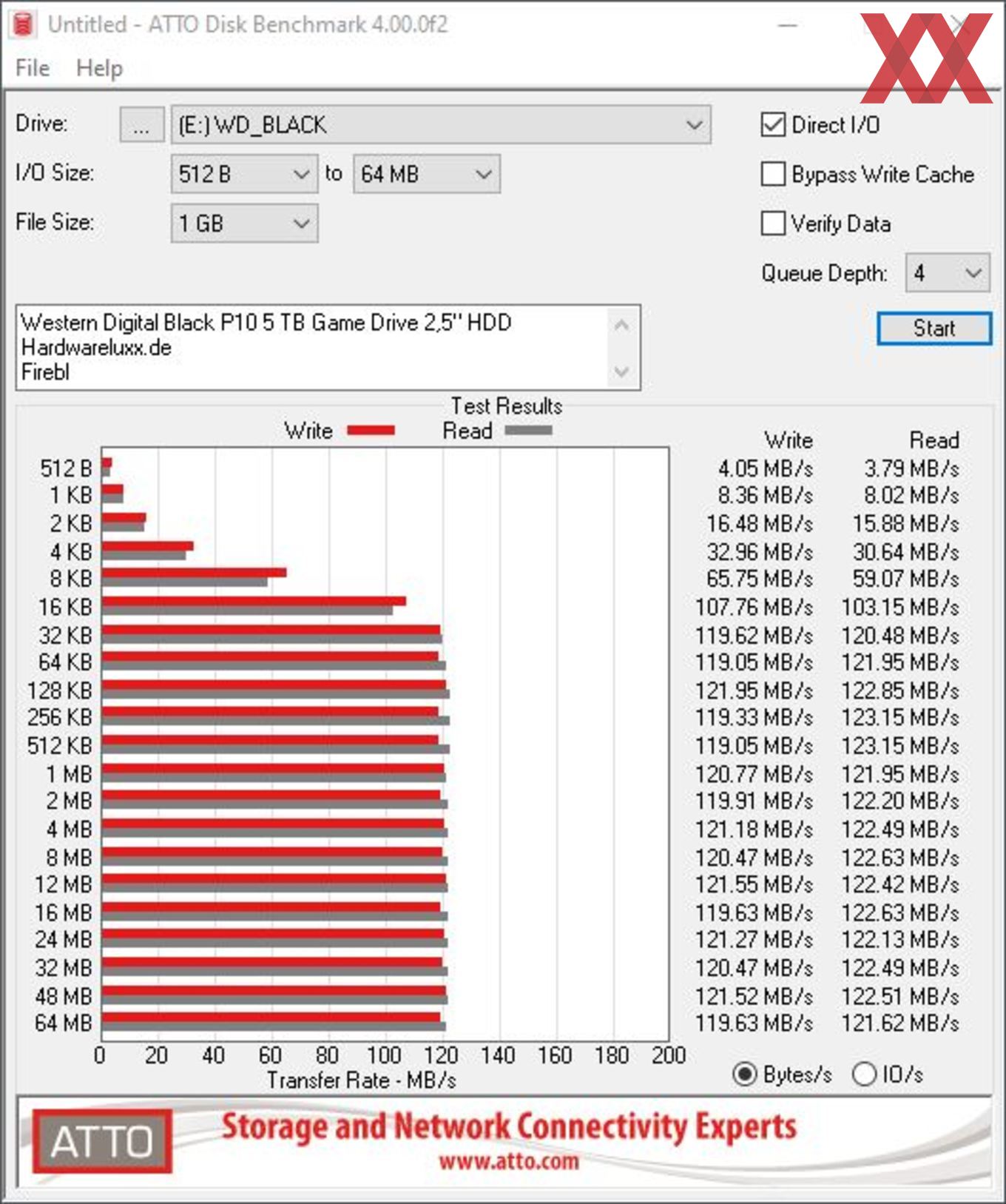Image resolution: width=1006 pixels, height=1204 pixels.
Task: Click the Read column header in results
Action: pos(934,440)
